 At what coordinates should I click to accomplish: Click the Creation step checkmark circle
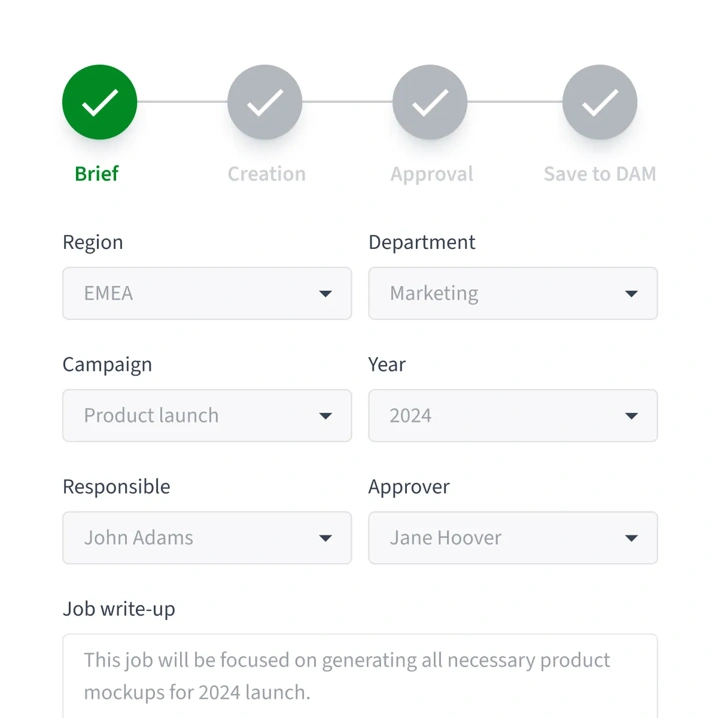(x=265, y=102)
